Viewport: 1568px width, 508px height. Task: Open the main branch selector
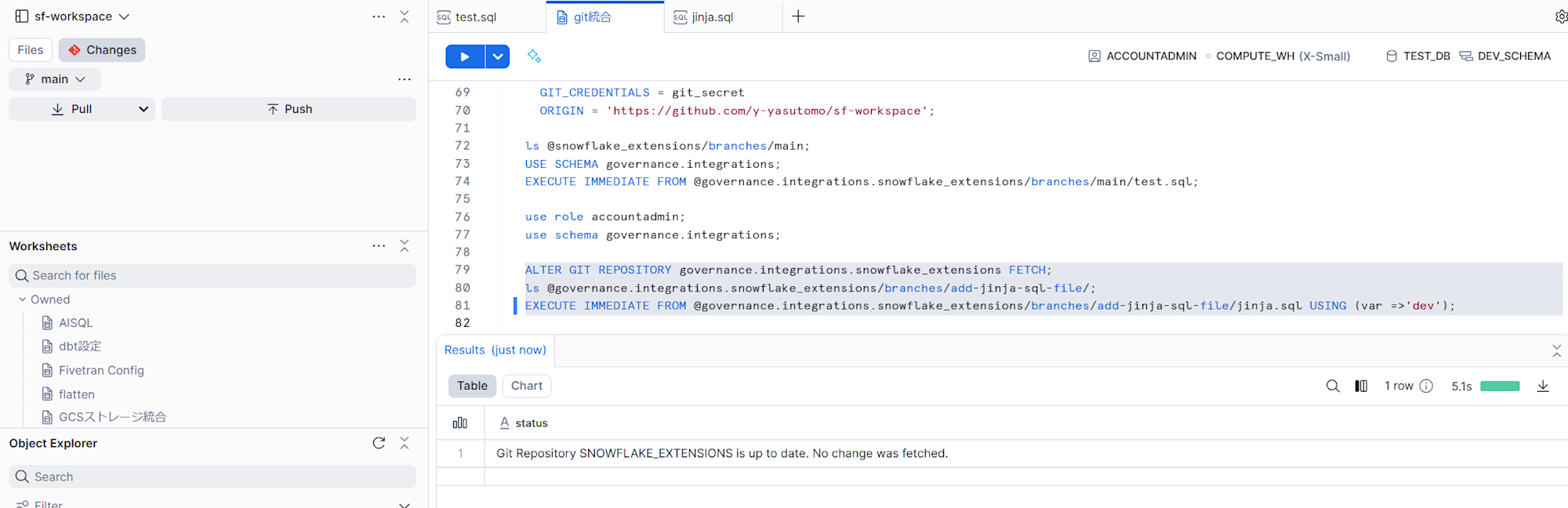coord(55,79)
